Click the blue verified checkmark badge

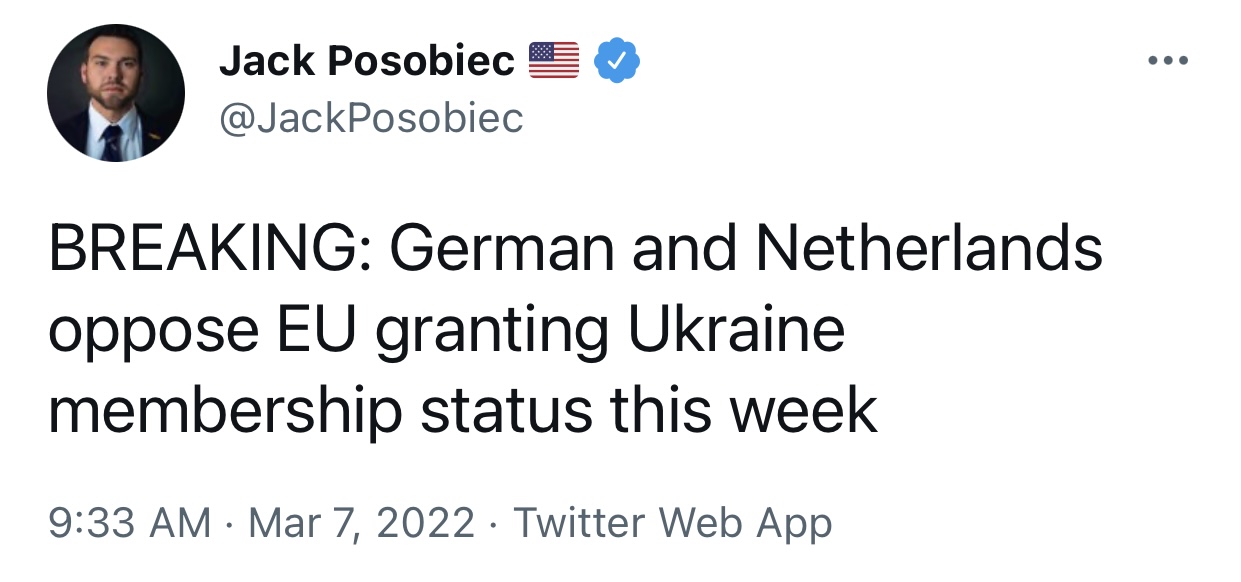pos(617,62)
